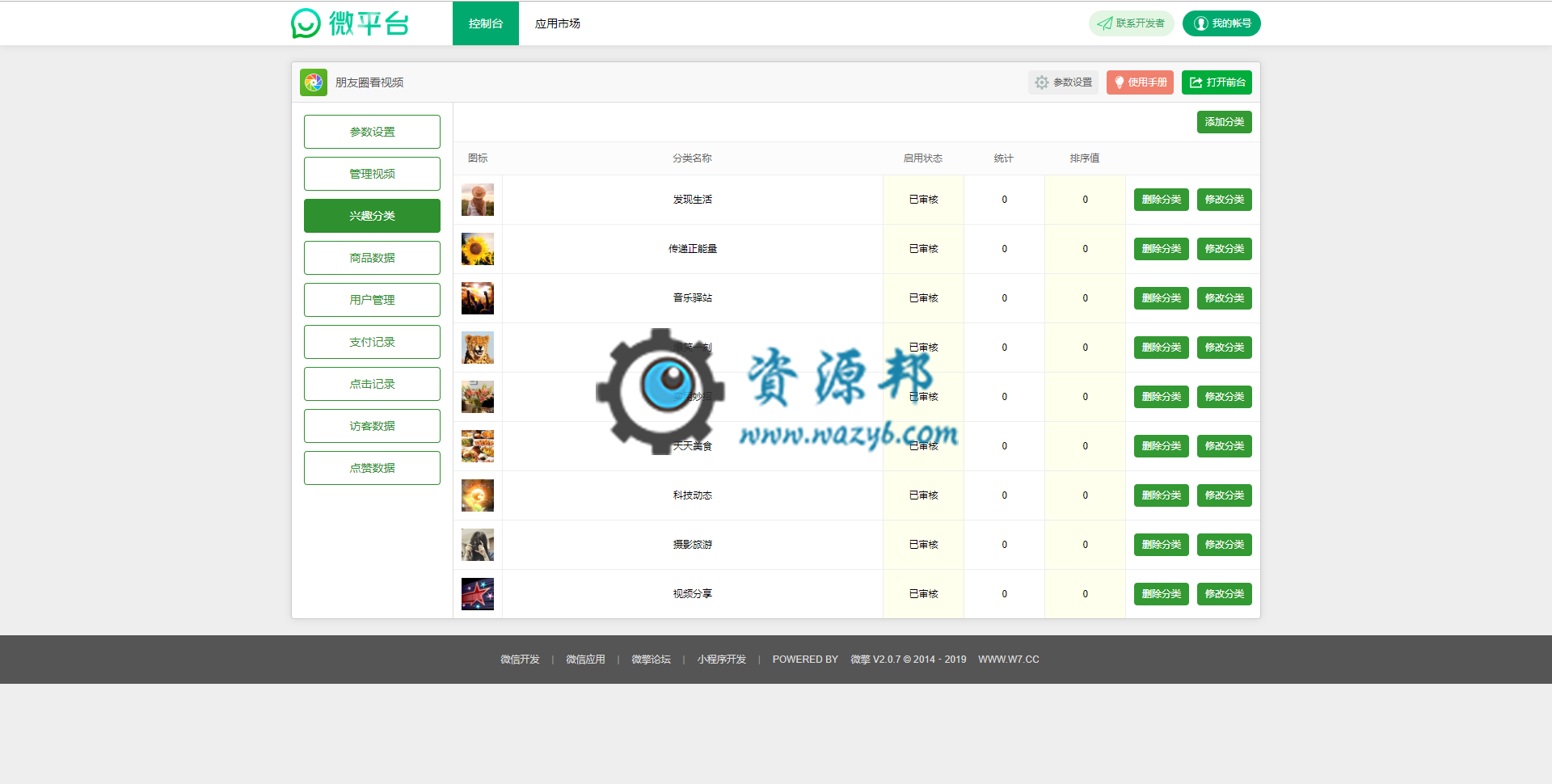Open the 朋友圈看视频 app icon

[314, 82]
